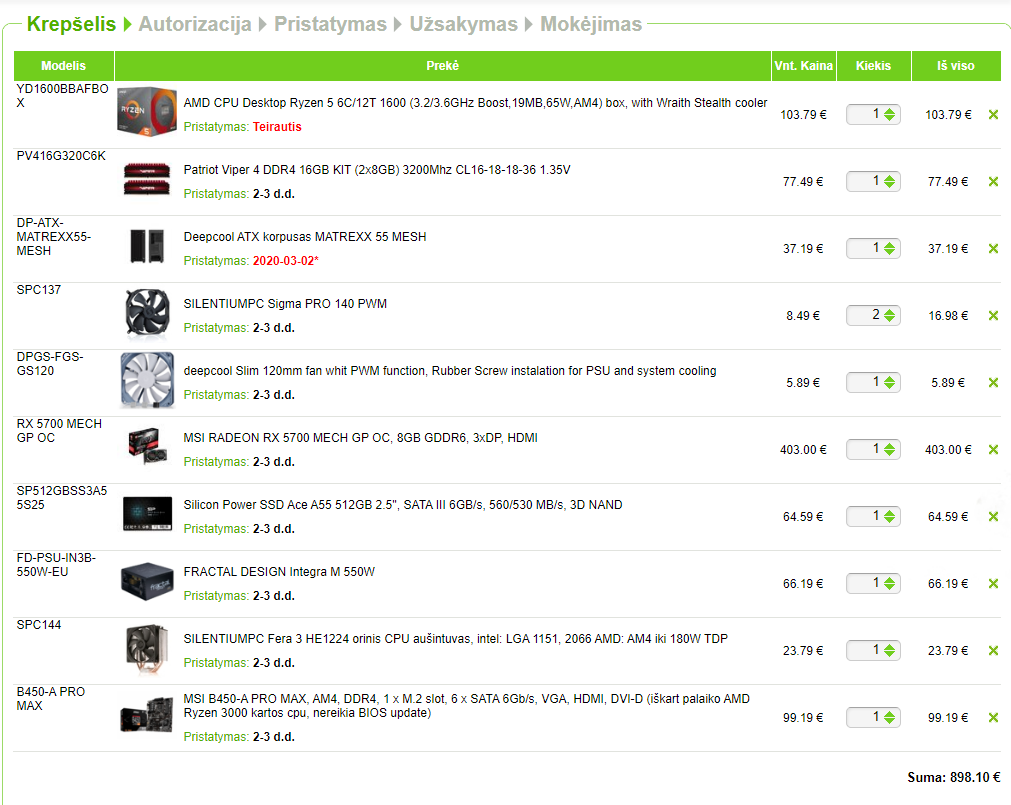The image size is (1011, 805).
Task: Adjust quantity arrows for Deepcool MATREXX 55 case
Action: (x=890, y=249)
